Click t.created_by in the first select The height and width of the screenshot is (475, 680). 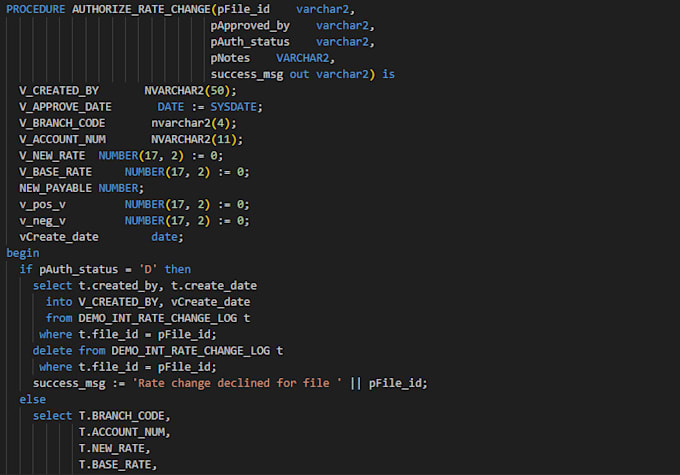click(x=118, y=286)
